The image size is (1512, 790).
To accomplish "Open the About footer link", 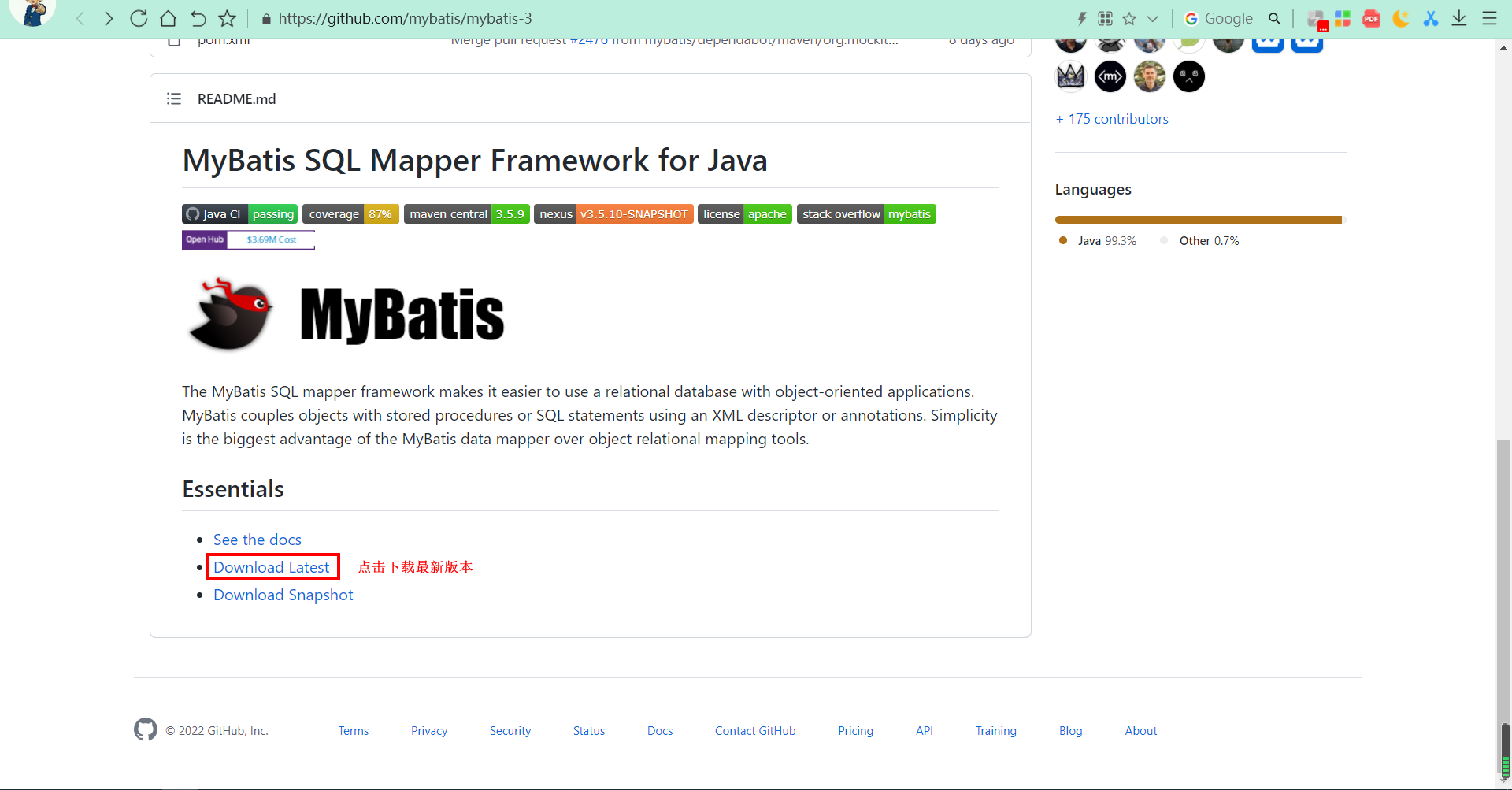I will point(1141,731).
